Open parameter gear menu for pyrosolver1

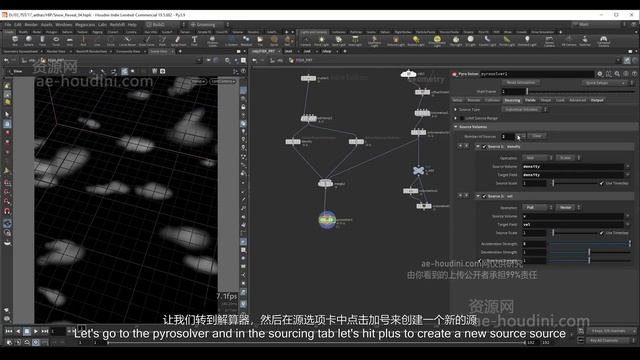[x=600, y=74]
